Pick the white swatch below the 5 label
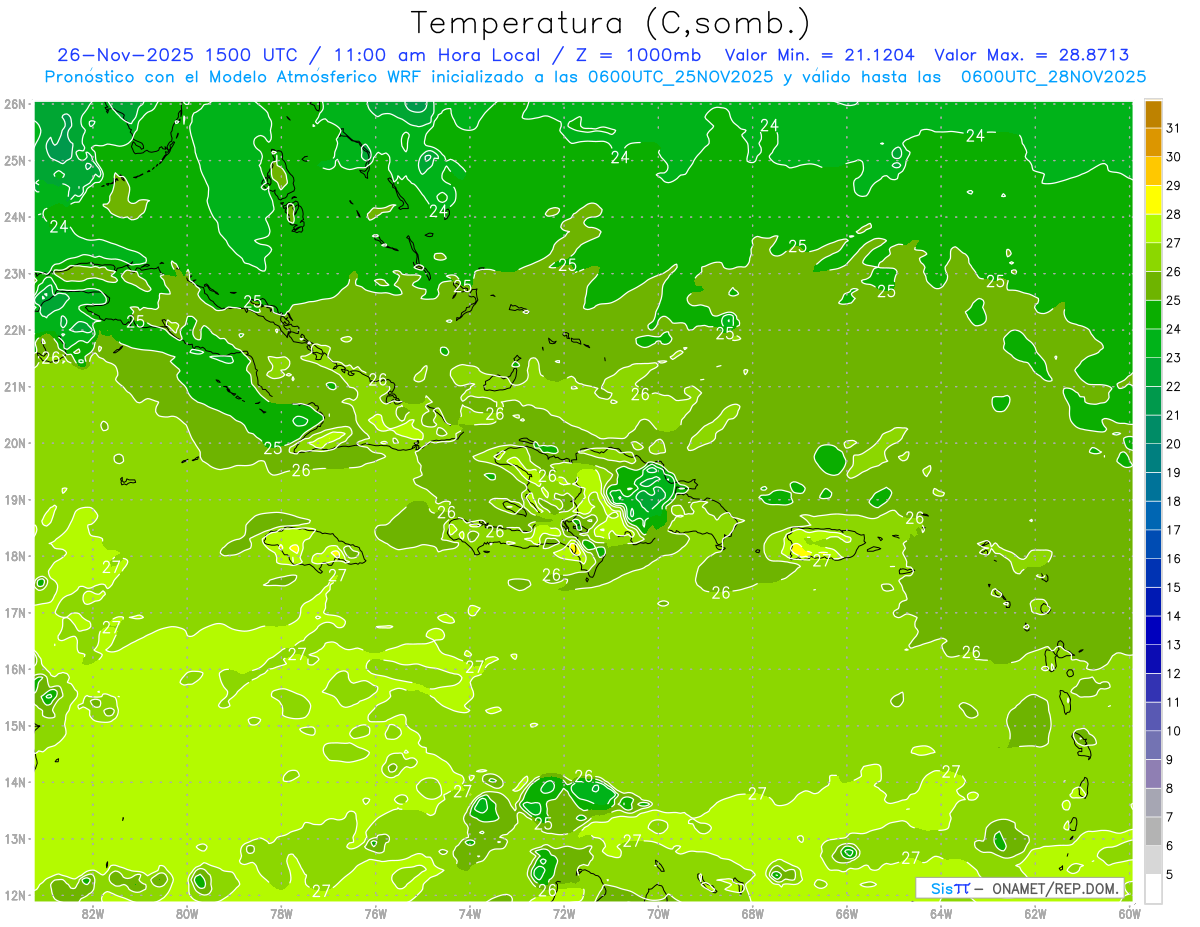The height and width of the screenshot is (927, 1200). pyautogui.click(x=1153, y=888)
